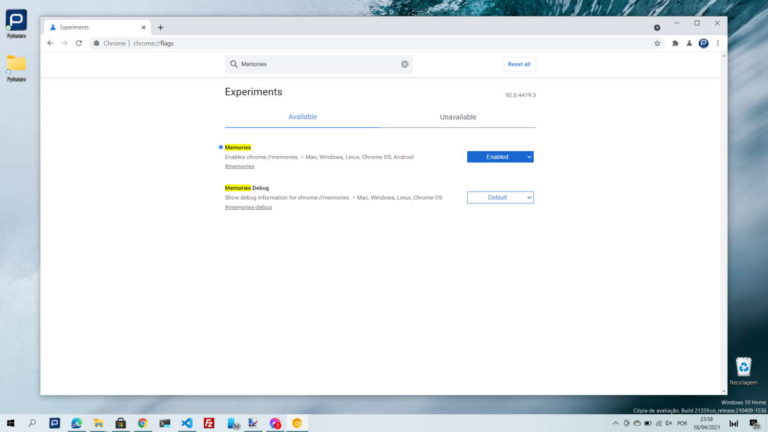Open Chrome's three-dot menu
The height and width of the screenshot is (432, 768).
click(x=718, y=43)
